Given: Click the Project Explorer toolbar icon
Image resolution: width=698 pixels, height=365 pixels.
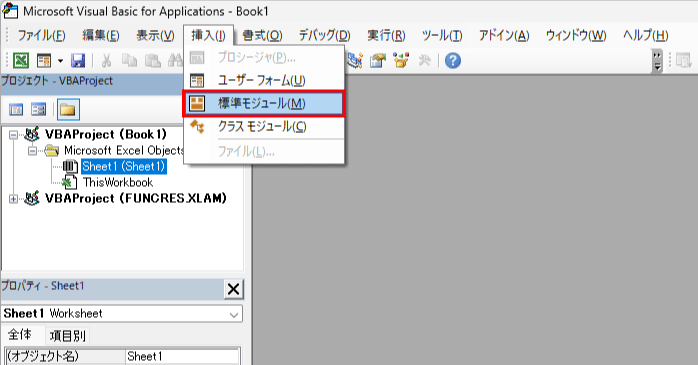Looking at the screenshot, I should tap(355, 60).
